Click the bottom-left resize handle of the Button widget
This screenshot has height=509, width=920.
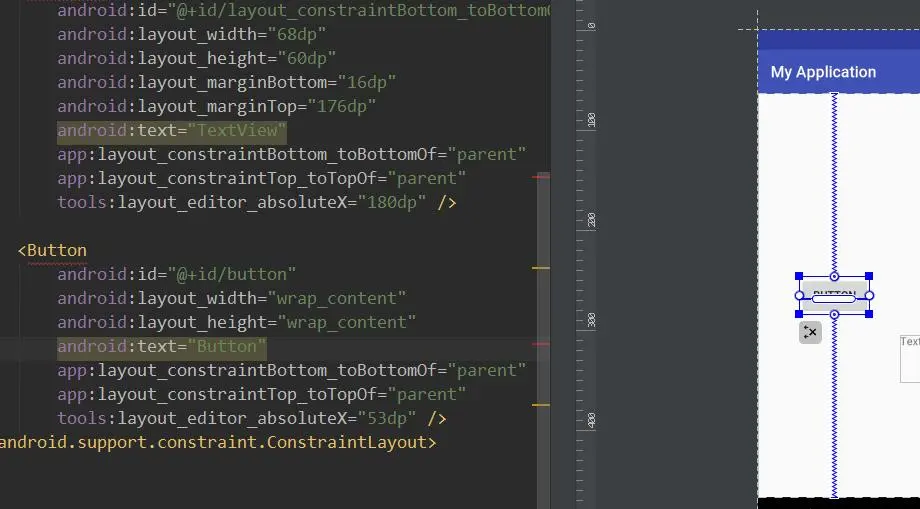point(799,315)
